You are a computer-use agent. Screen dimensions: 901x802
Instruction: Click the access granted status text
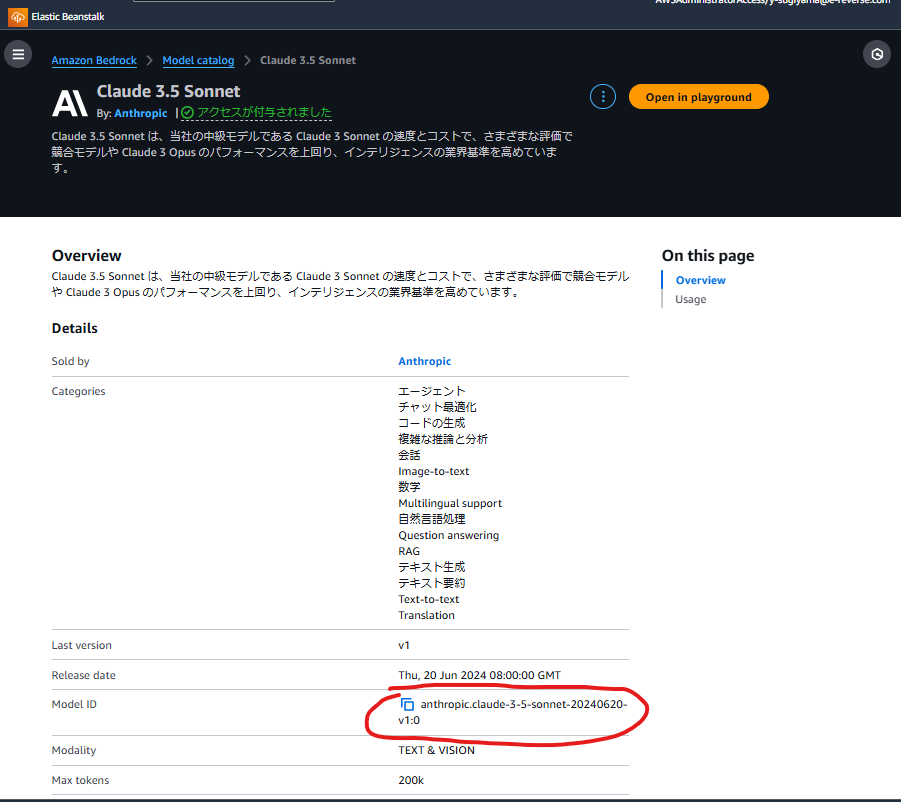coord(264,112)
